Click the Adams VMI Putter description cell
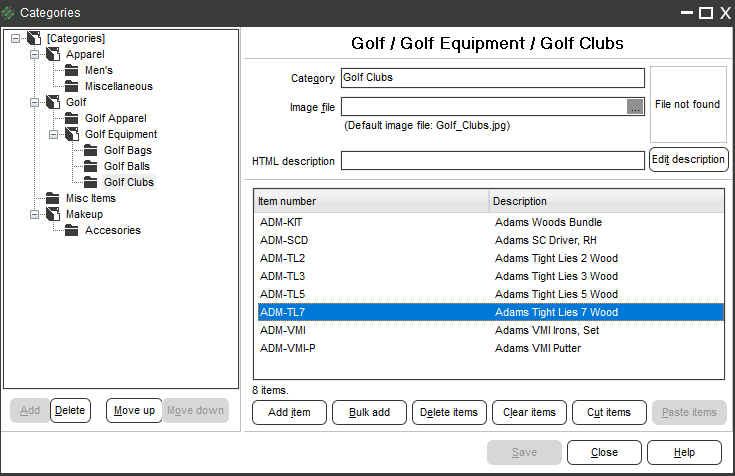Screen dimensions: 735x476 click(x=538, y=348)
